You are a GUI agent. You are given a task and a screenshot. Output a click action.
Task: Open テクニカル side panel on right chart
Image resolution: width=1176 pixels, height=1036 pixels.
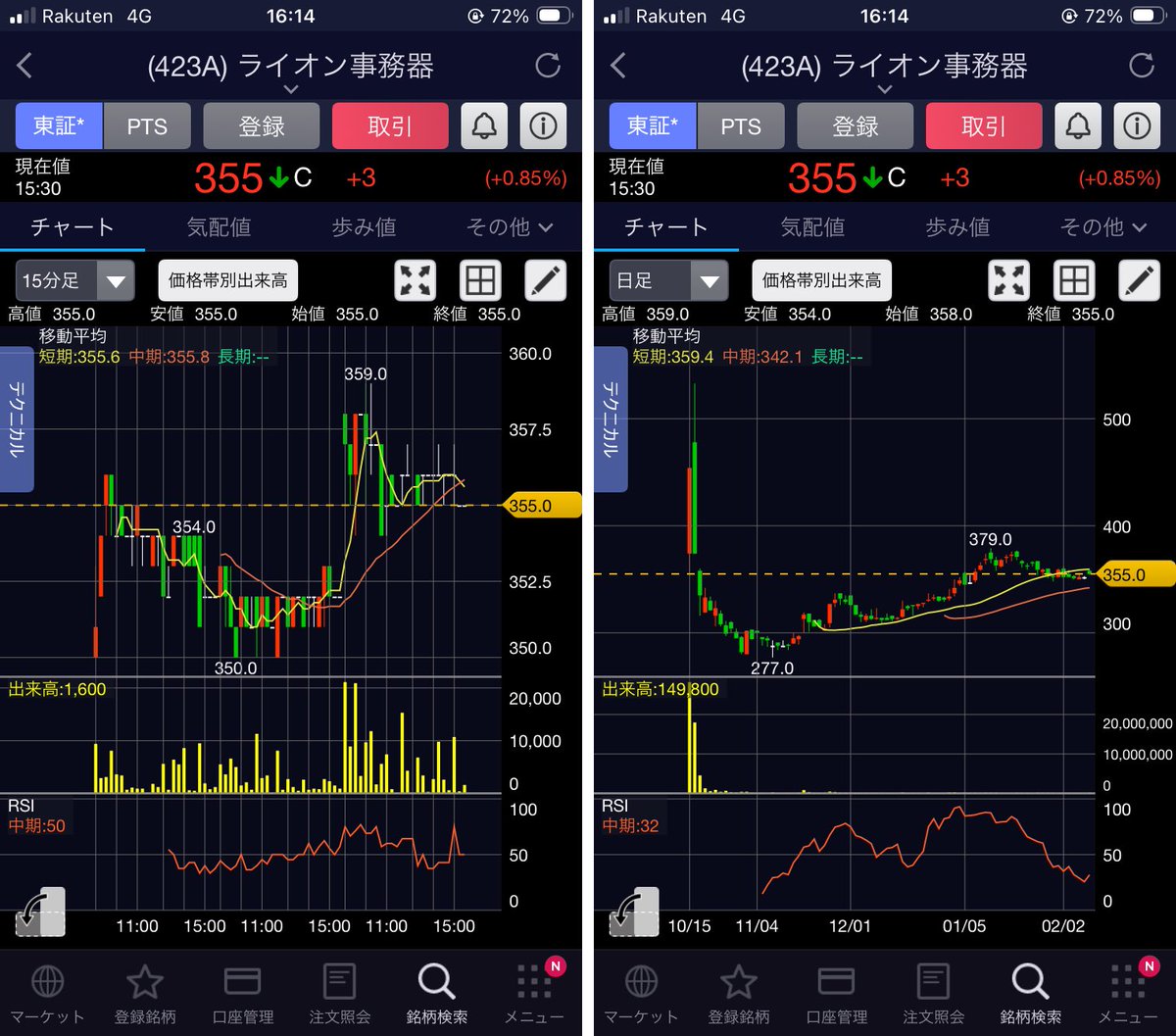pyautogui.click(x=612, y=419)
